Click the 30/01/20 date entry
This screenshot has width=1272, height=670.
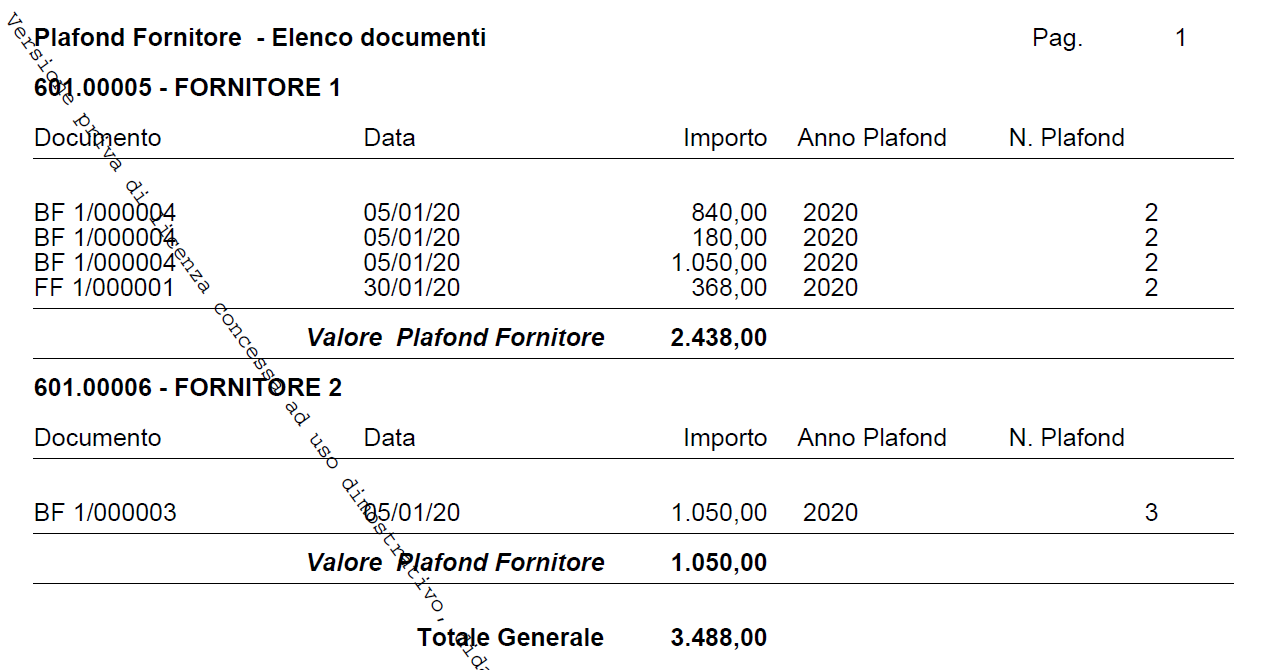[412, 288]
